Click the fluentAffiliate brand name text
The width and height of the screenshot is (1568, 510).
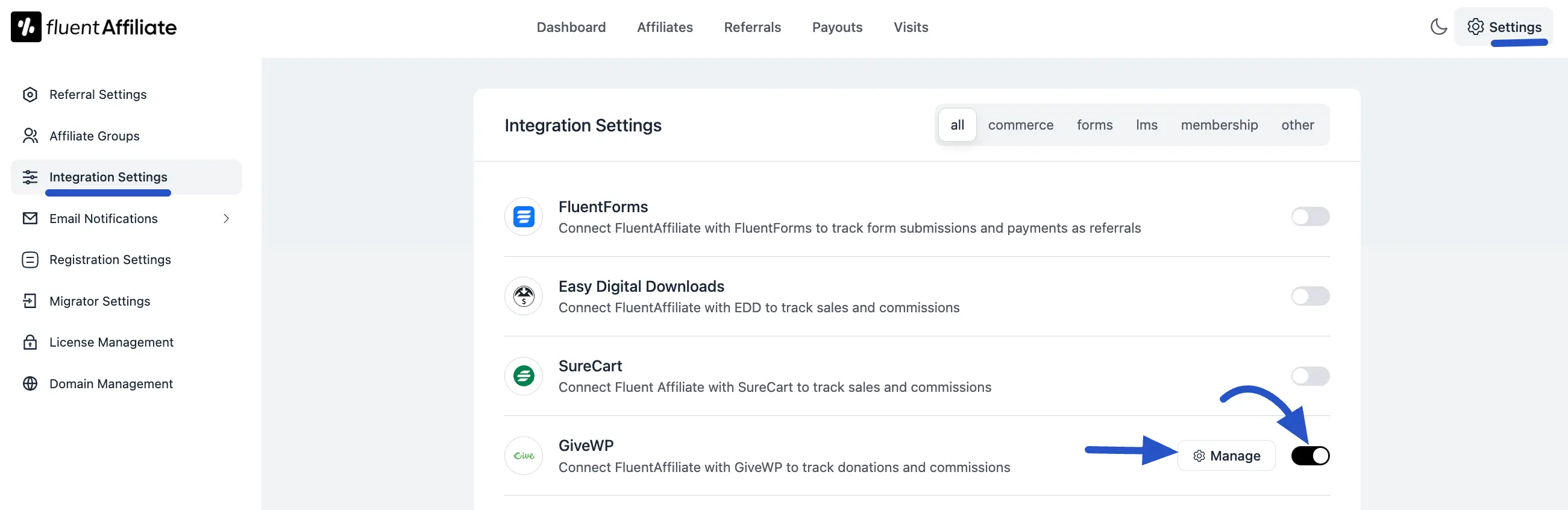coord(111,27)
